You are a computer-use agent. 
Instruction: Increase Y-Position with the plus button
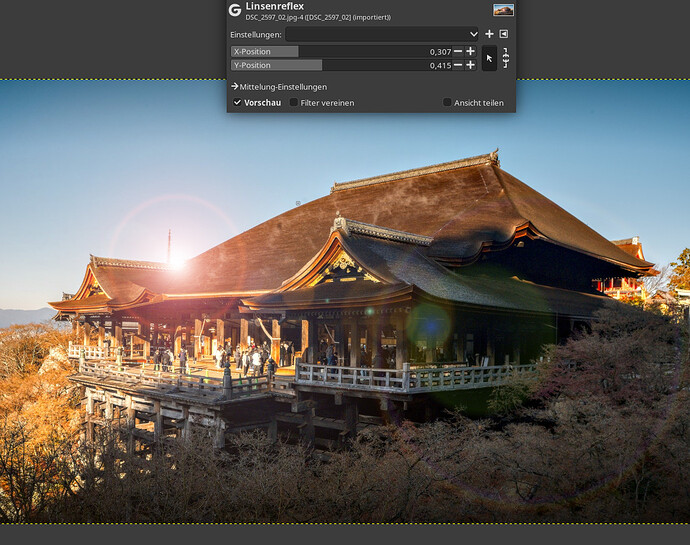pos(471,65)
